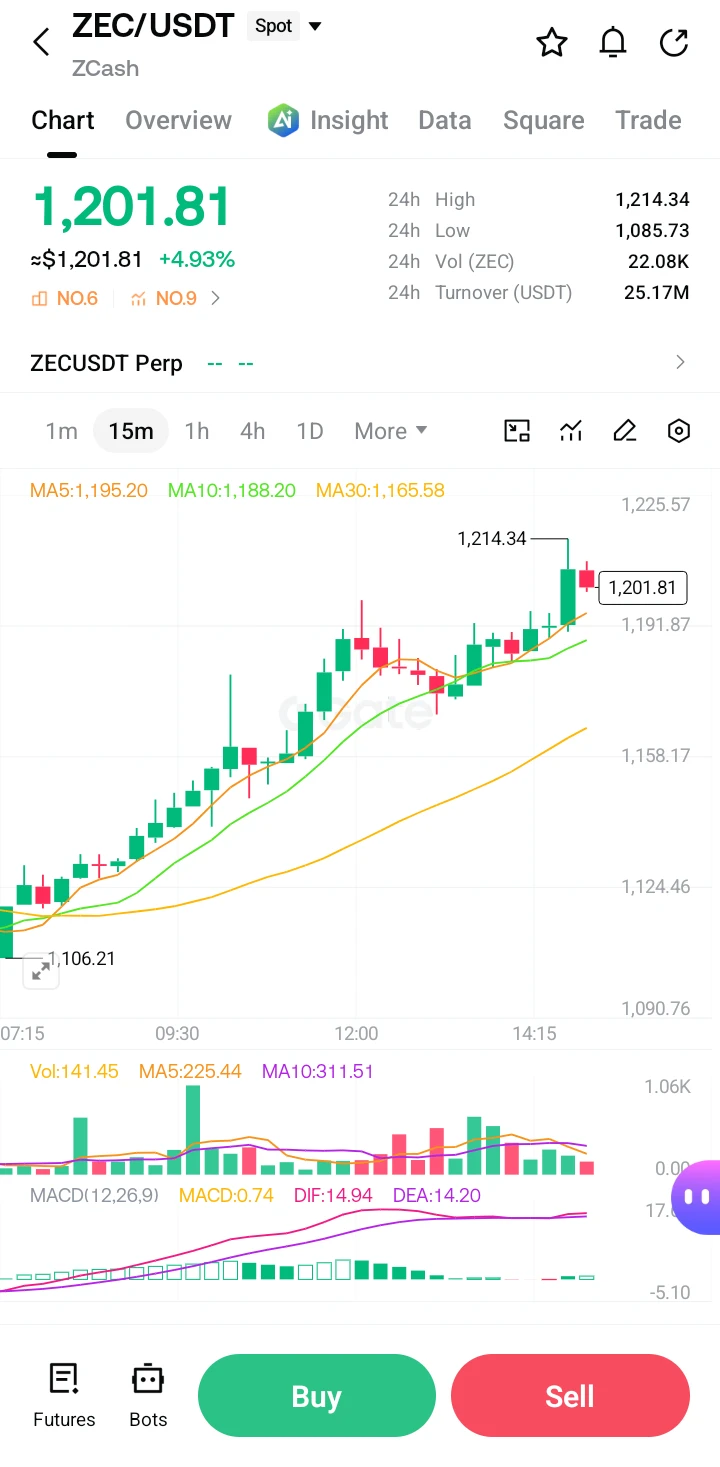Tap 24h Low value 1,085.73
720x1467 pixels.
[x=652, y=230]
